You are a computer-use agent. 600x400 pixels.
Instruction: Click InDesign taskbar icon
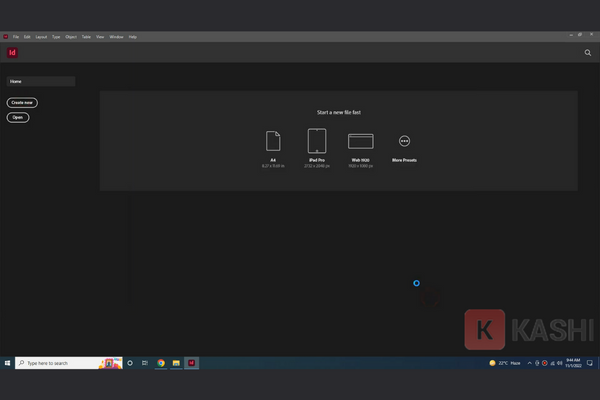[191, 363]
